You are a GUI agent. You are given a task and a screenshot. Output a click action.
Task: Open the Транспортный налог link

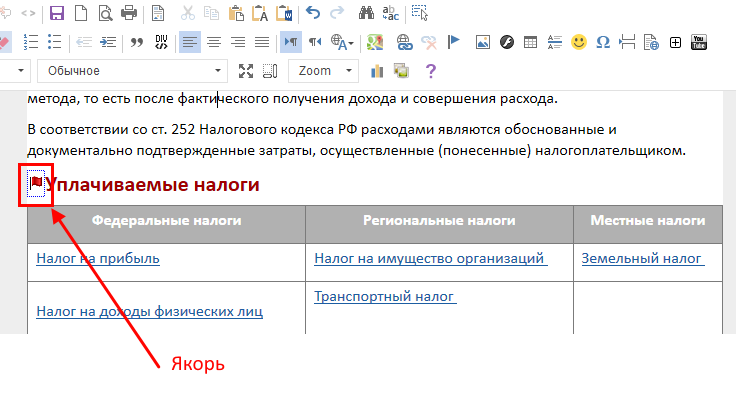385,296
